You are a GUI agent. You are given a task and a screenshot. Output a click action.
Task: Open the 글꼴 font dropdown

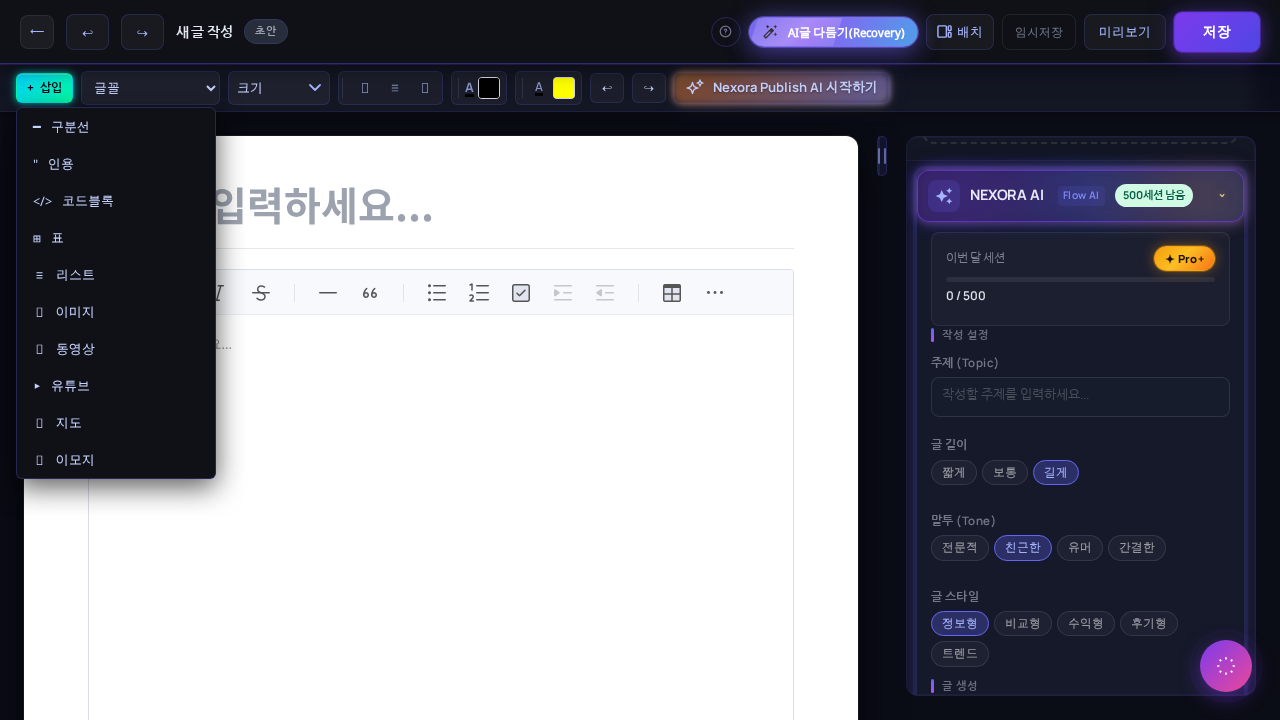150,88
